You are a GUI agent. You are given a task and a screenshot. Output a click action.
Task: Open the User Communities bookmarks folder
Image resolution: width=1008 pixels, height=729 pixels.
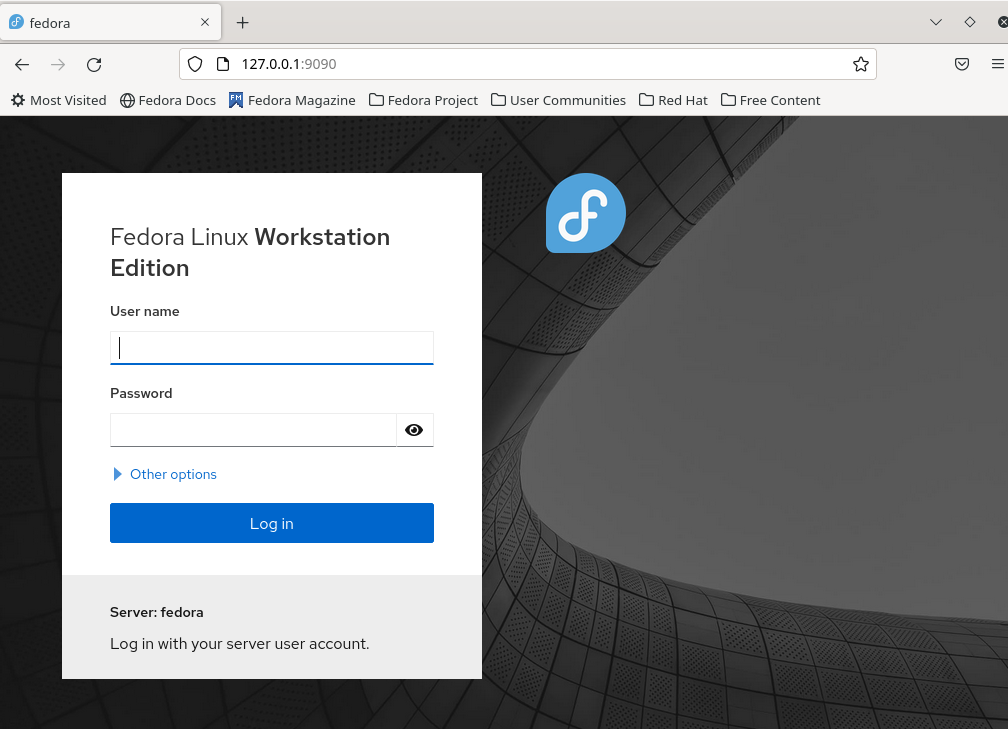558,100
